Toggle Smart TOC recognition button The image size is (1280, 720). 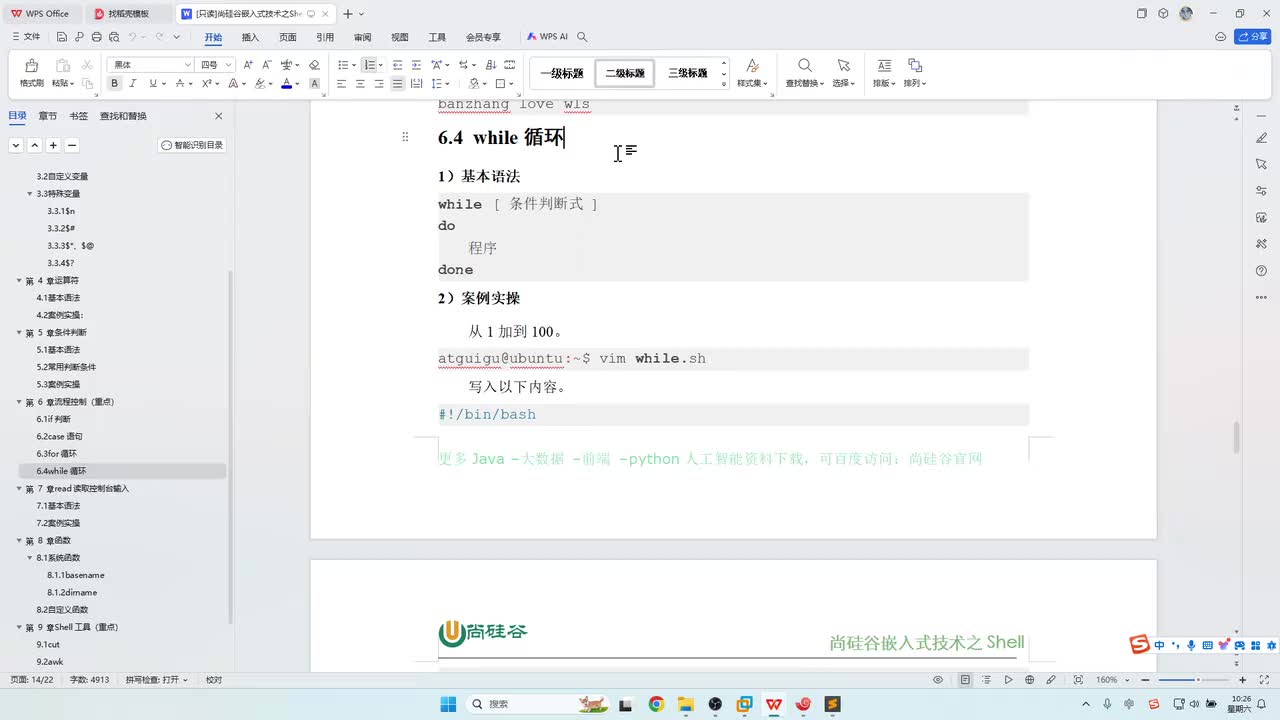[x=192, y=145]
